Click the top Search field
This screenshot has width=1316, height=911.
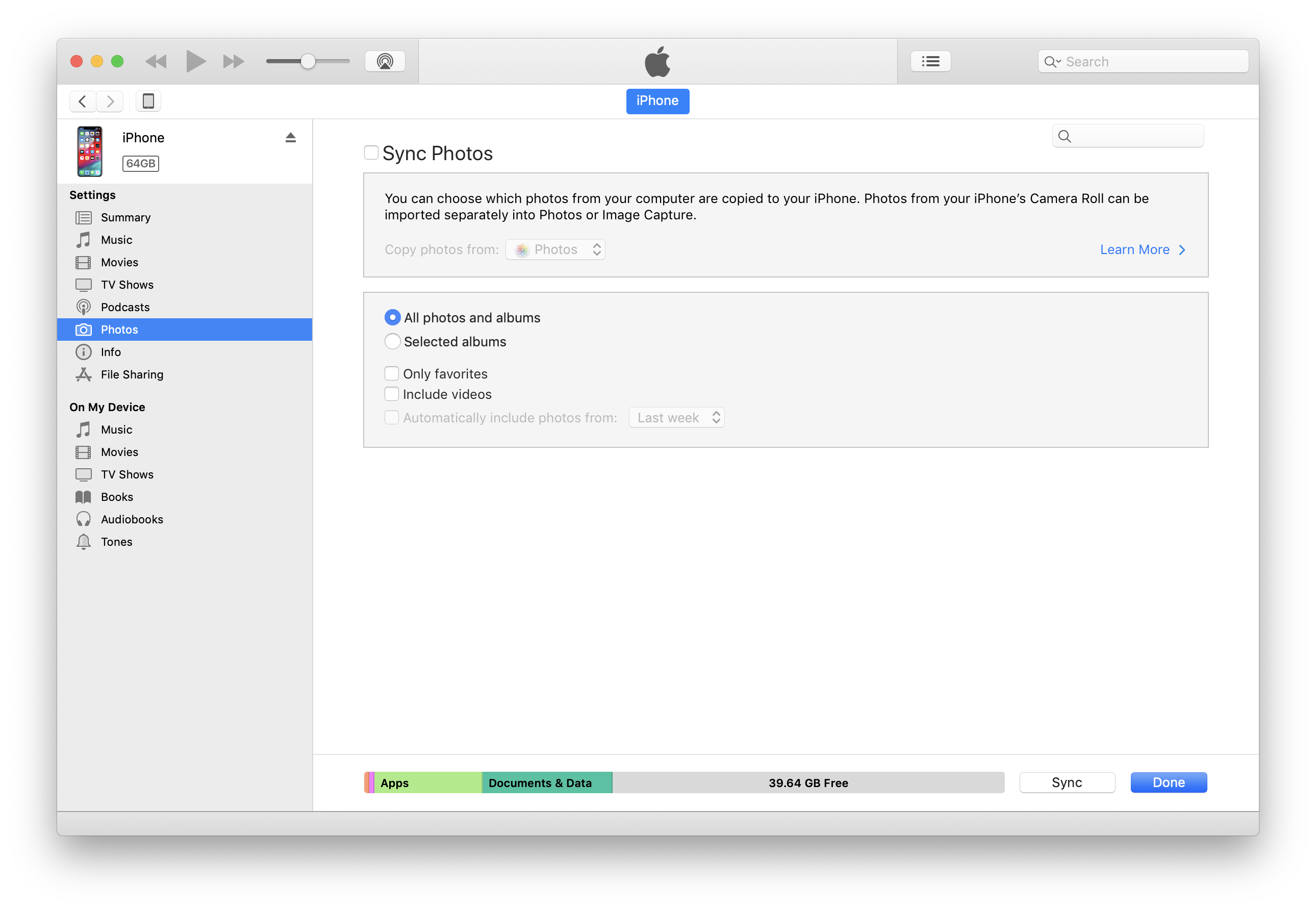[1143, 61]
